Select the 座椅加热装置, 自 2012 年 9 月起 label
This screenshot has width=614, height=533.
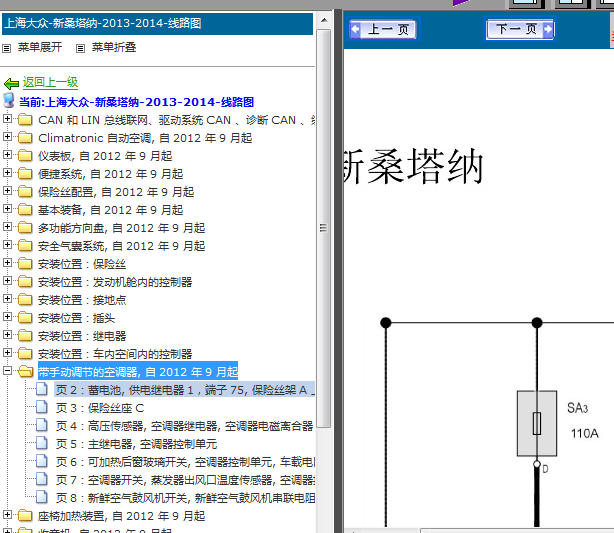tap(121, 516)
